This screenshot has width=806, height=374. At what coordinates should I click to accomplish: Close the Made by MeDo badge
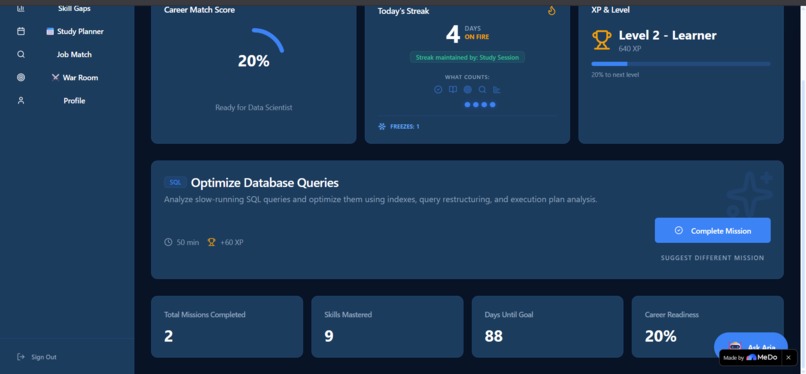[x=788, y=357]
